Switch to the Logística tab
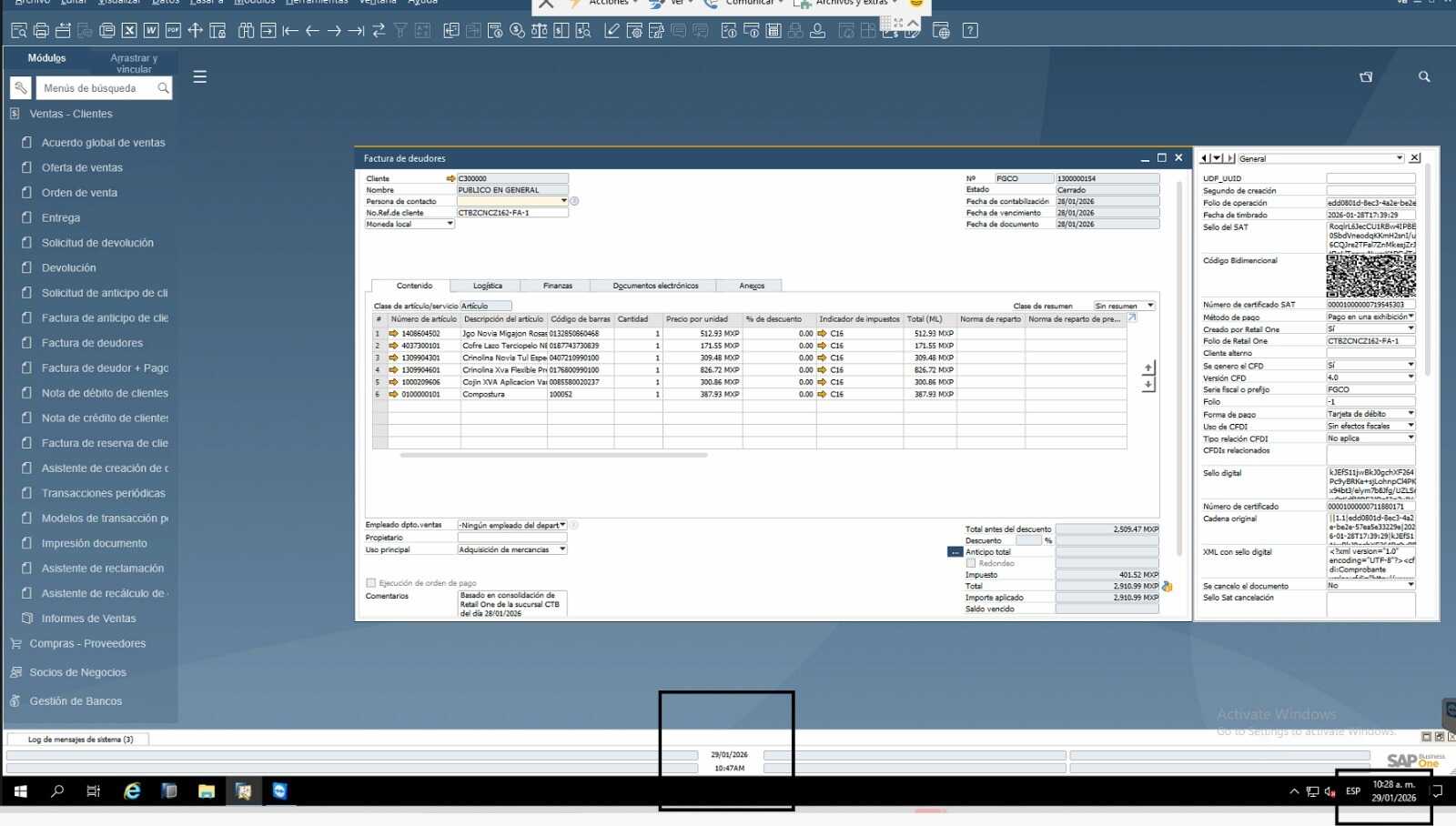The width and height of the screenshot is (1456, 826). tap(487, 286)
